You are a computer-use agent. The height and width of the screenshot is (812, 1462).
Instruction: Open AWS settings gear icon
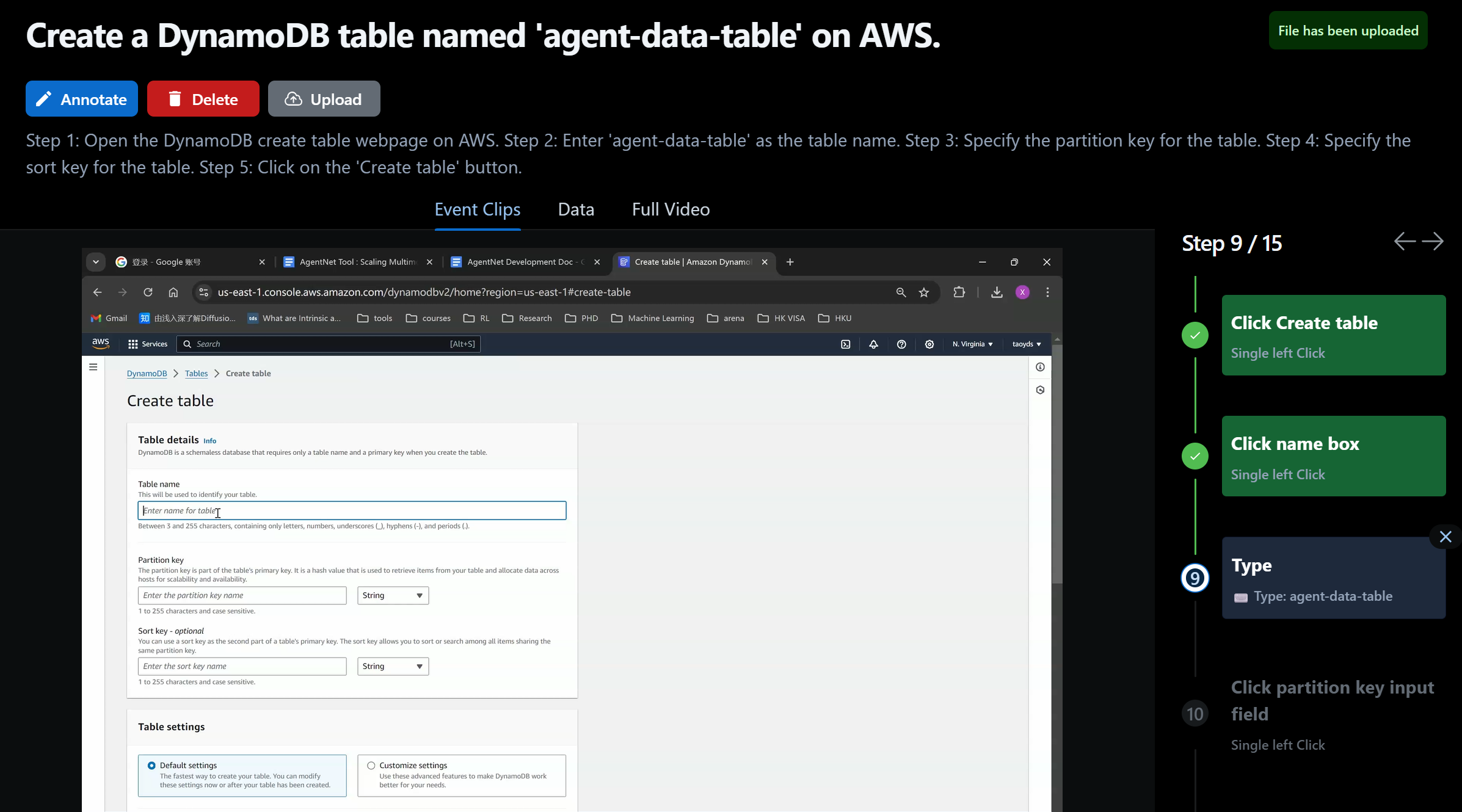[929, 344]
